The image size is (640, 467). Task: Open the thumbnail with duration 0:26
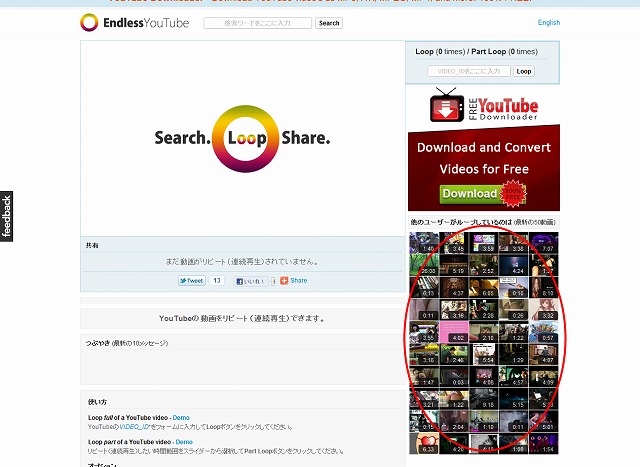point(513,310)
